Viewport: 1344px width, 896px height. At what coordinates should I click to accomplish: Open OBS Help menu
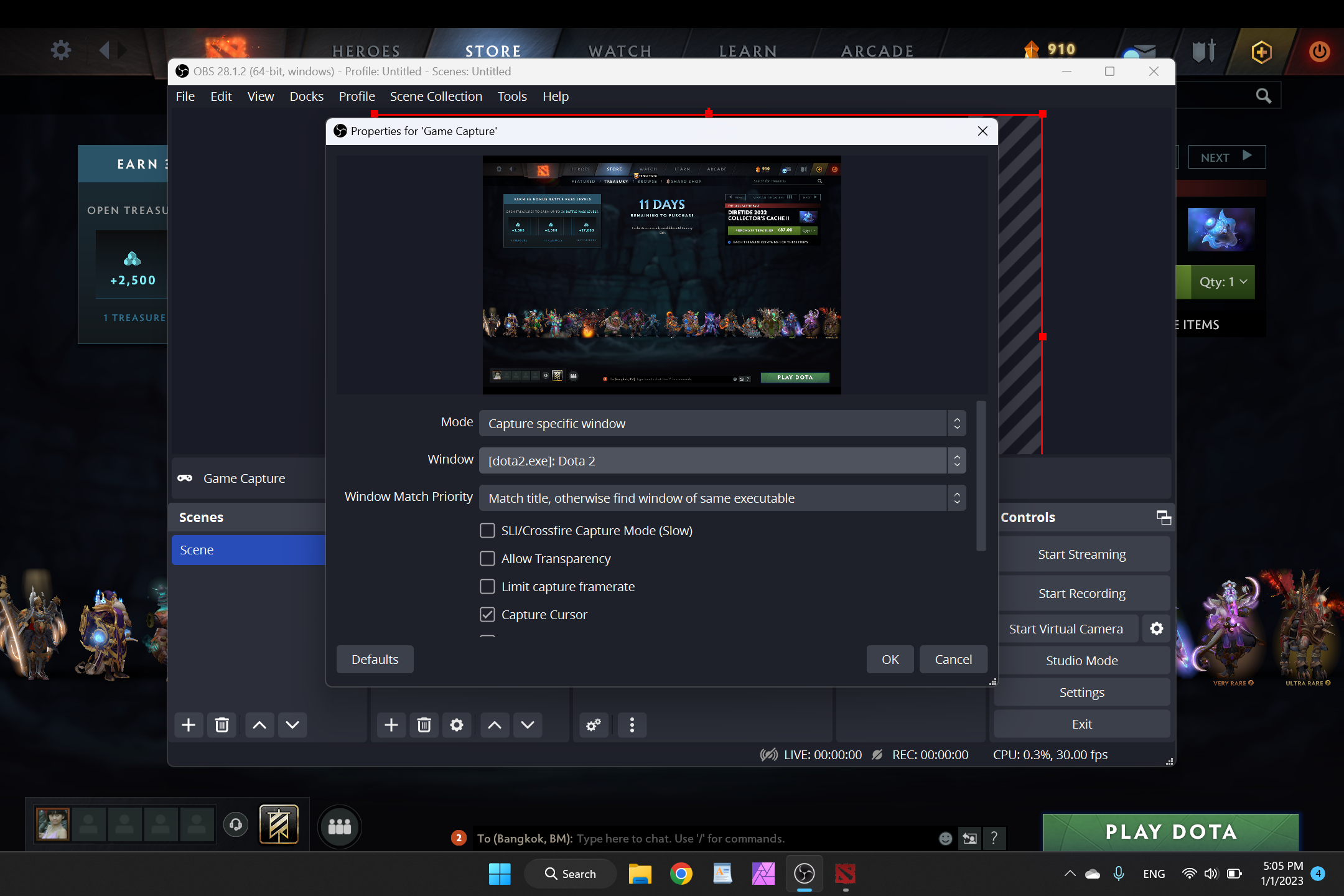pos(555,96)
